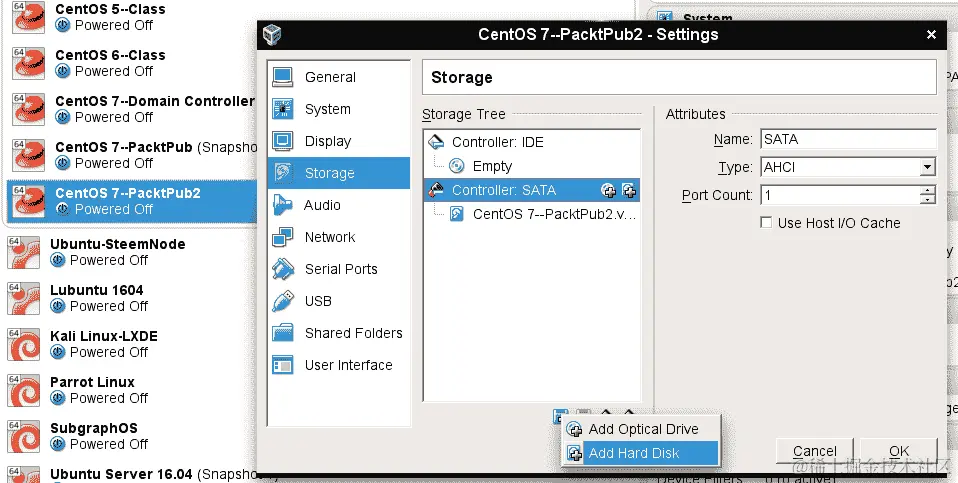958x483 pixels.
Task: Select CentOS 6--Class virtual machine
Action: [x=131, y=63]
